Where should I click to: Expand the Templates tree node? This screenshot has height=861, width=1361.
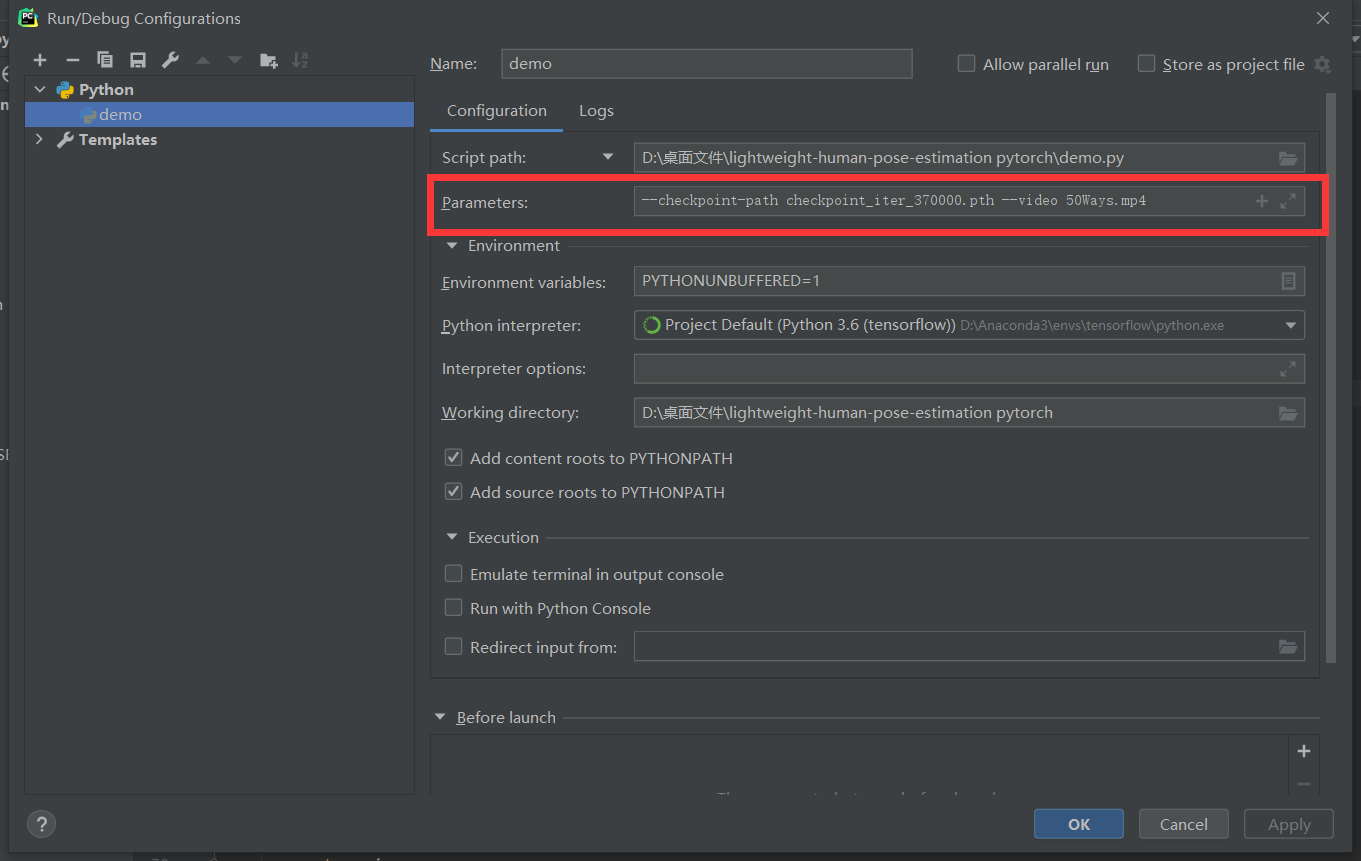(x=38, y=139)
